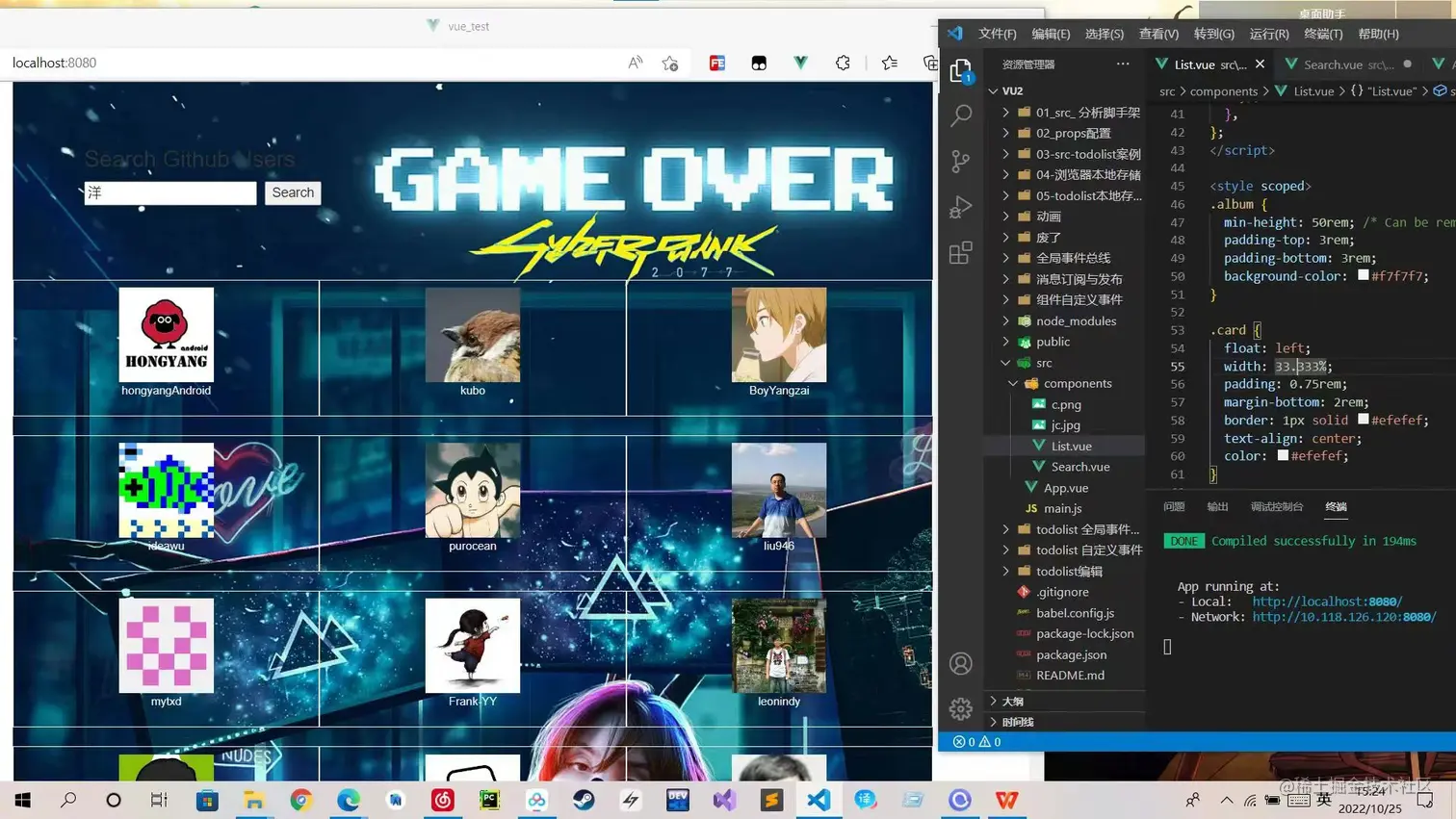This screenshot has height=819, width=1456.
Task: Click the leonindy user name link
Action: click(x=779, y=701)
